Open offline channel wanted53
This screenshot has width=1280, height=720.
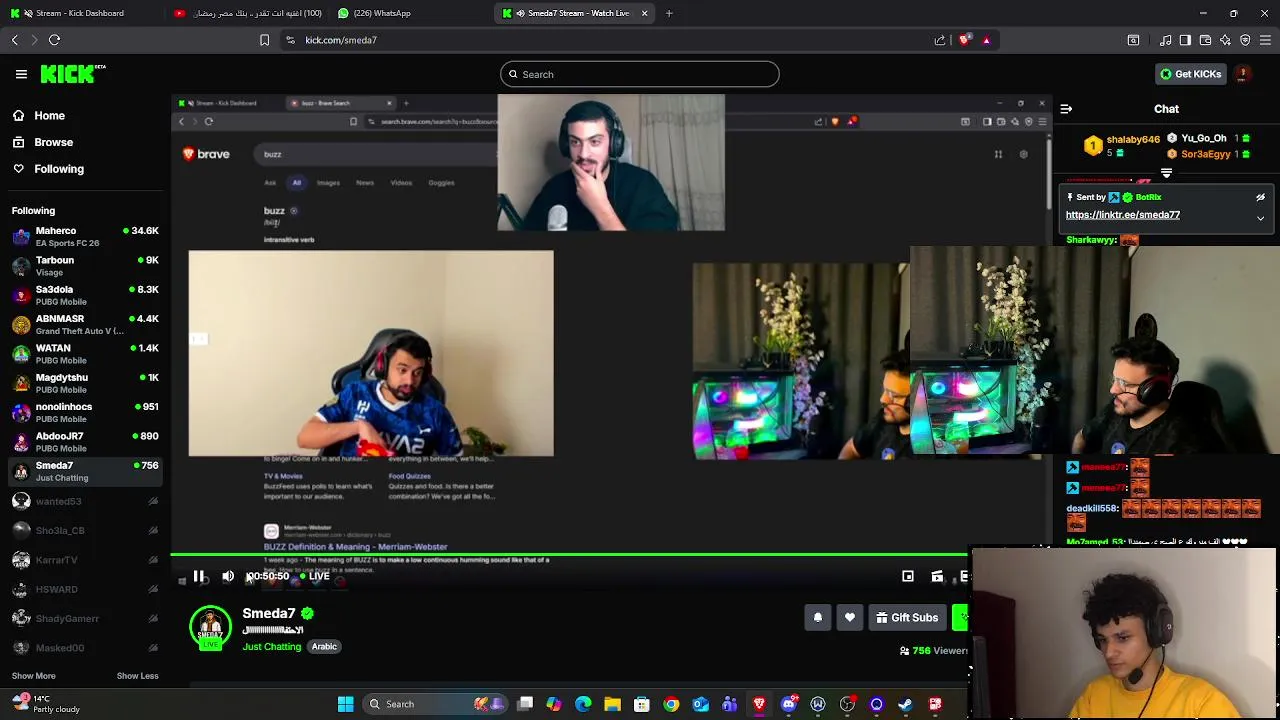click(x=85, y=501)
